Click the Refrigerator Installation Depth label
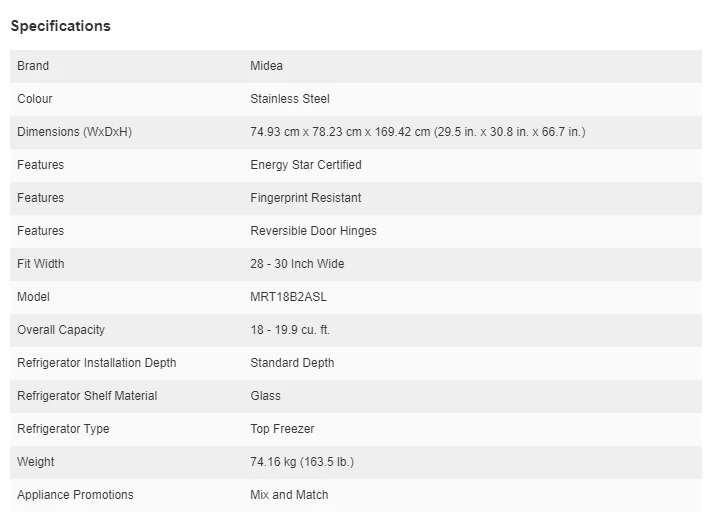 [x=96, y=363]
